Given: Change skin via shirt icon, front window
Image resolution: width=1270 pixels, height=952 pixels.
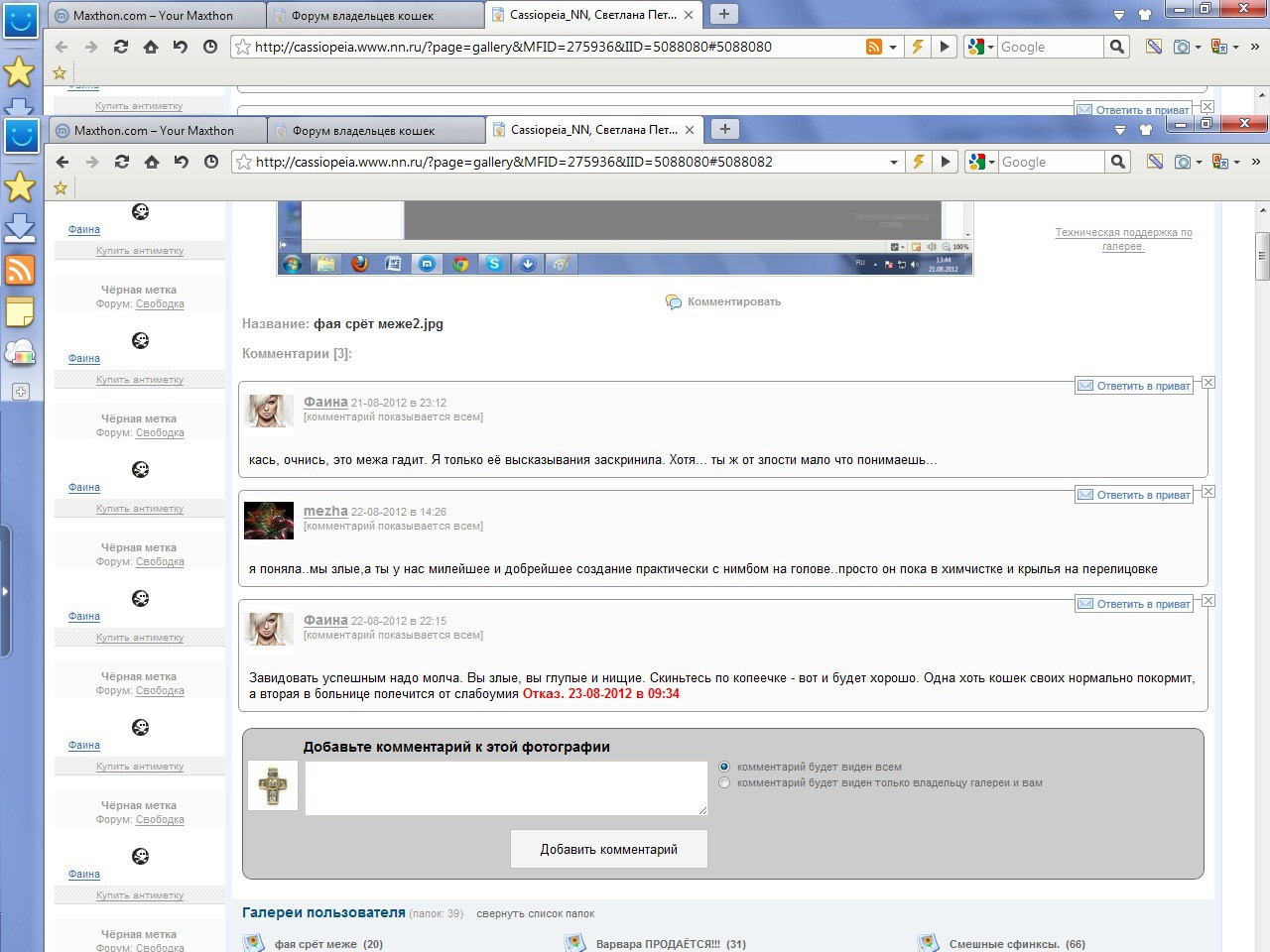Looking at the screenshot, I should tap(1146, 130).
